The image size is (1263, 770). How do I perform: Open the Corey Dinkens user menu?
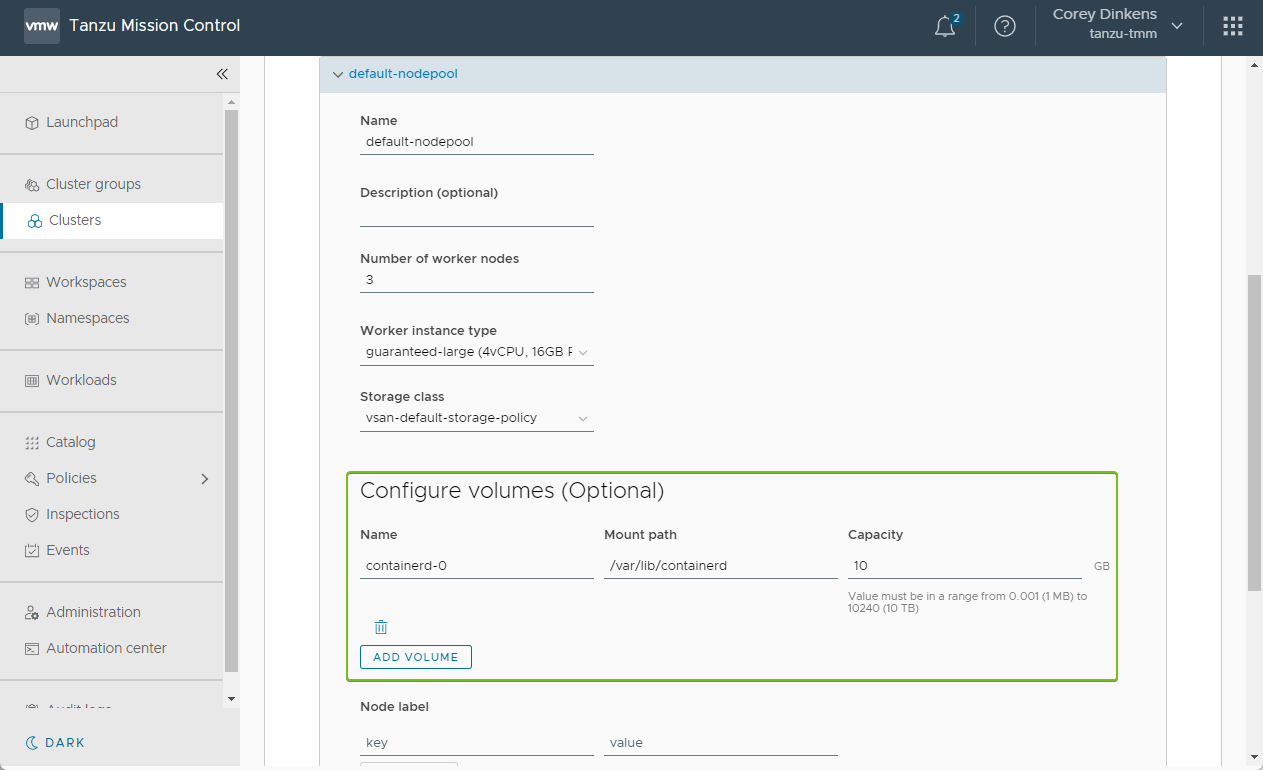pos(1116,26)
